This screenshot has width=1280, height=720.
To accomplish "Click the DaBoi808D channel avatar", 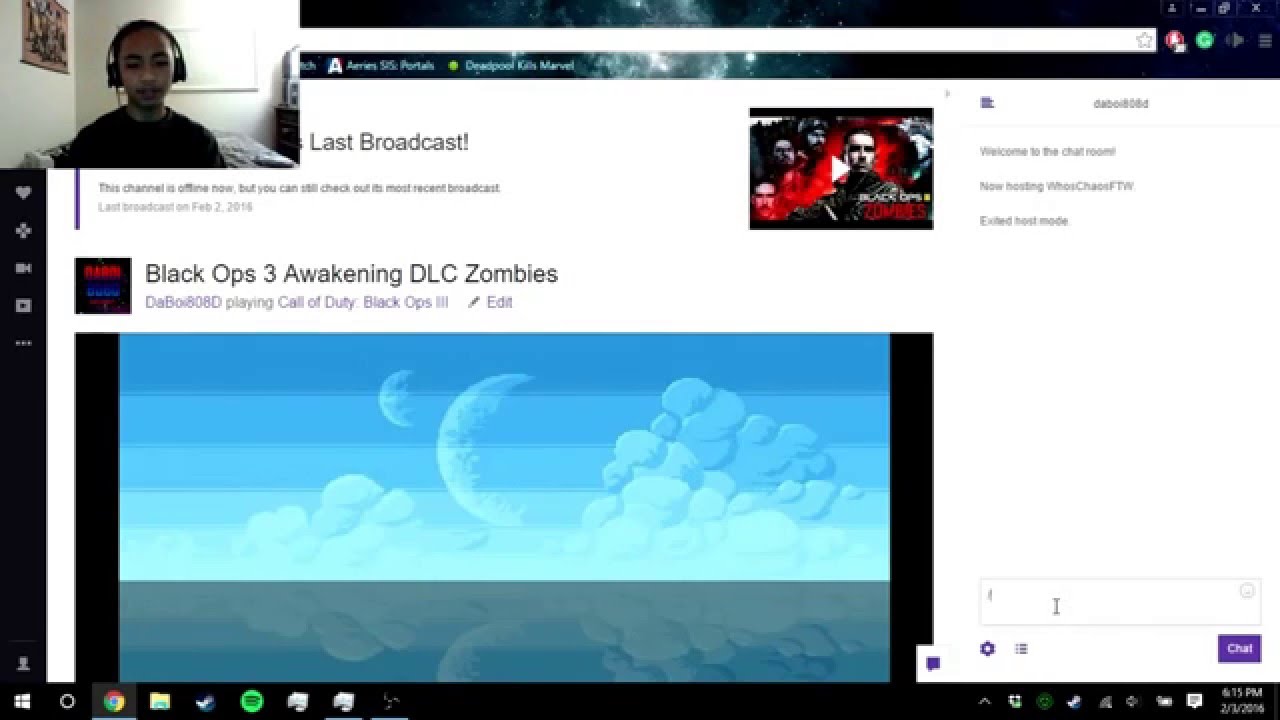I will click(x=103, y=286).
